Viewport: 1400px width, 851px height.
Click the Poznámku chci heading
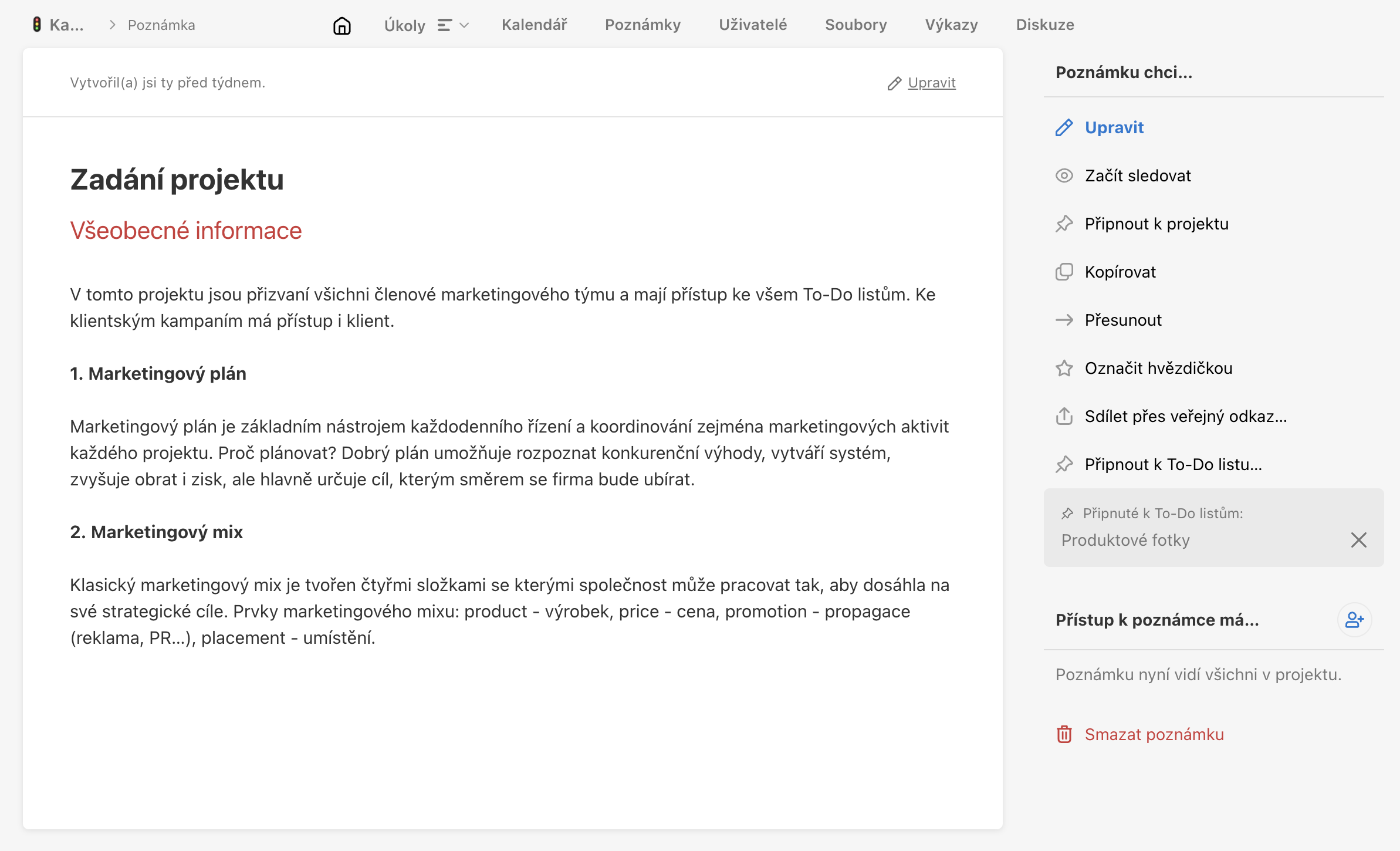pyautogui.click(x=1124, y=72)
